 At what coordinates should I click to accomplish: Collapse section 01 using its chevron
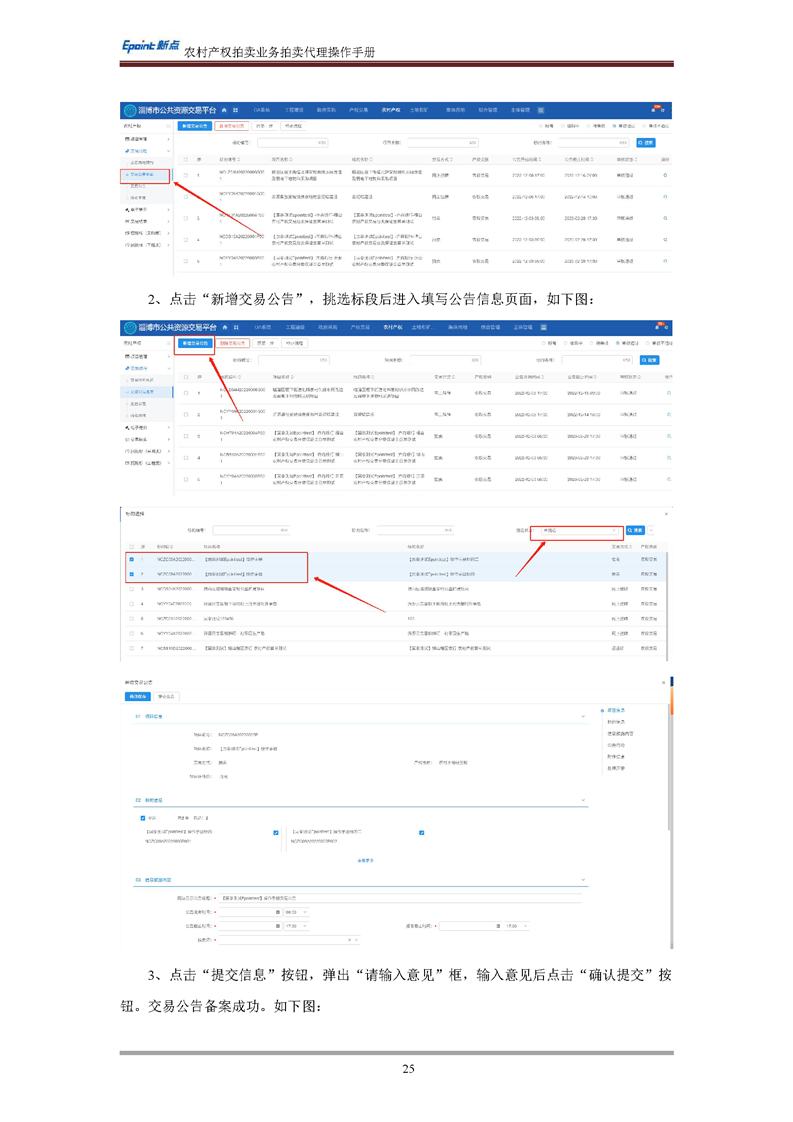[x=583, y=717]
